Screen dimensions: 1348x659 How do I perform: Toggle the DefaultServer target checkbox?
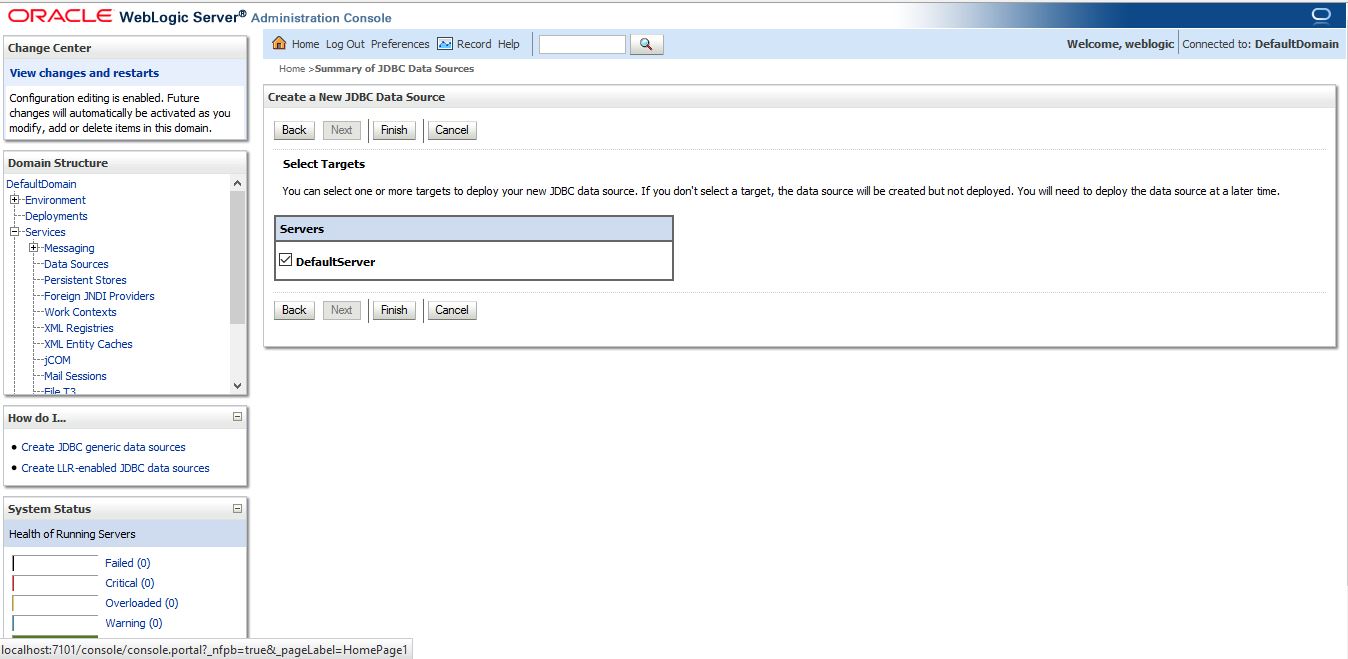[x=286, y=260]
